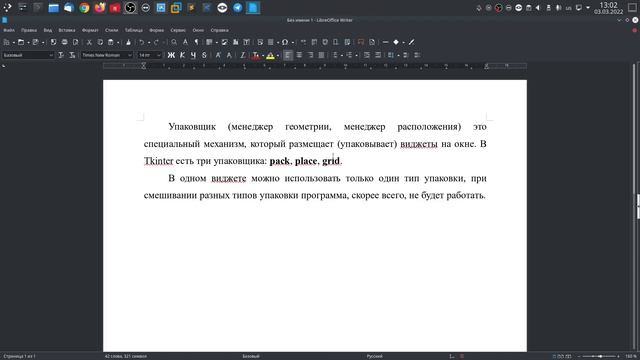Click the Basic Shapes diamond icon
640x360 pixels.
coord(396,42)
